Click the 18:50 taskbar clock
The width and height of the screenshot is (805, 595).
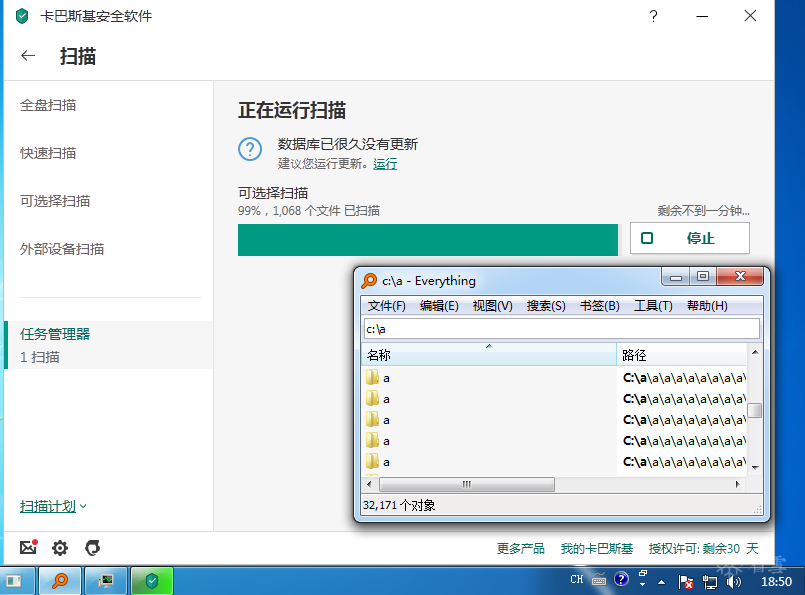click(776, 582)
